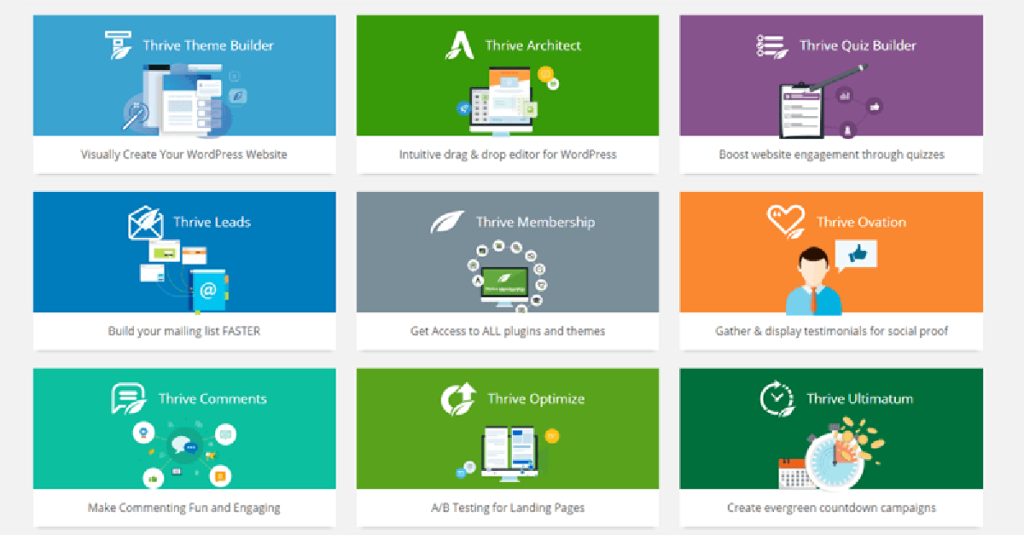Screen dimensions: 1024x535
Task: Click the Thrive Optimize arrows icon
Action: [x=458, y=398]
